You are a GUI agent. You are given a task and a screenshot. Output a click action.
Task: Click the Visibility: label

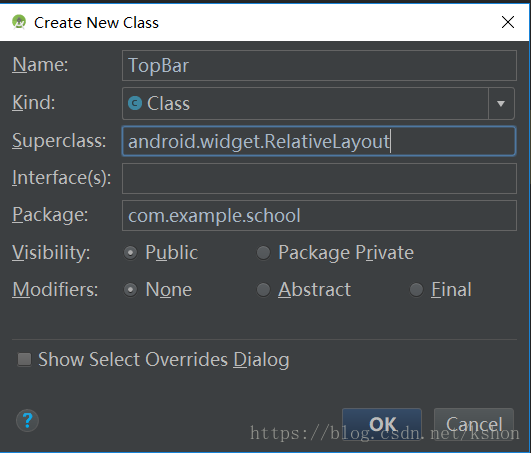tap(51, 253)
